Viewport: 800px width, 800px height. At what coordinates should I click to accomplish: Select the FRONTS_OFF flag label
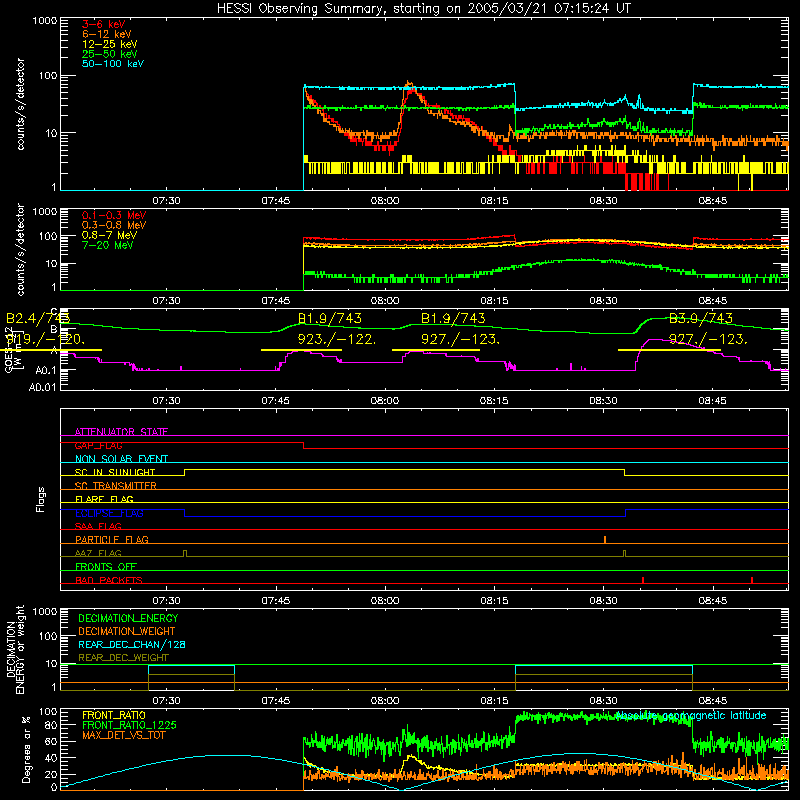click(x=106, y=567)
